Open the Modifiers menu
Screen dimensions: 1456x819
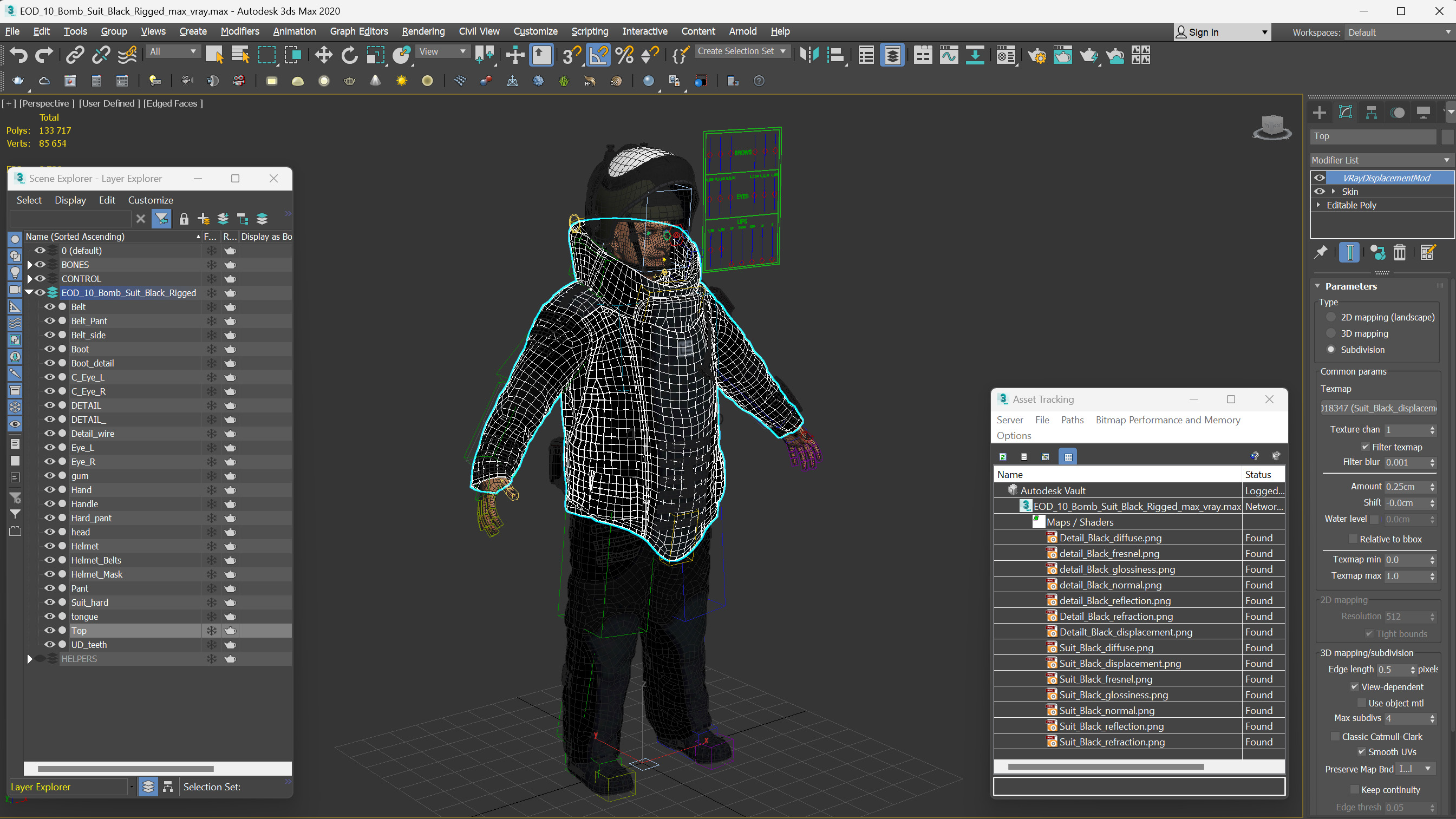click(x=240, y=31)
